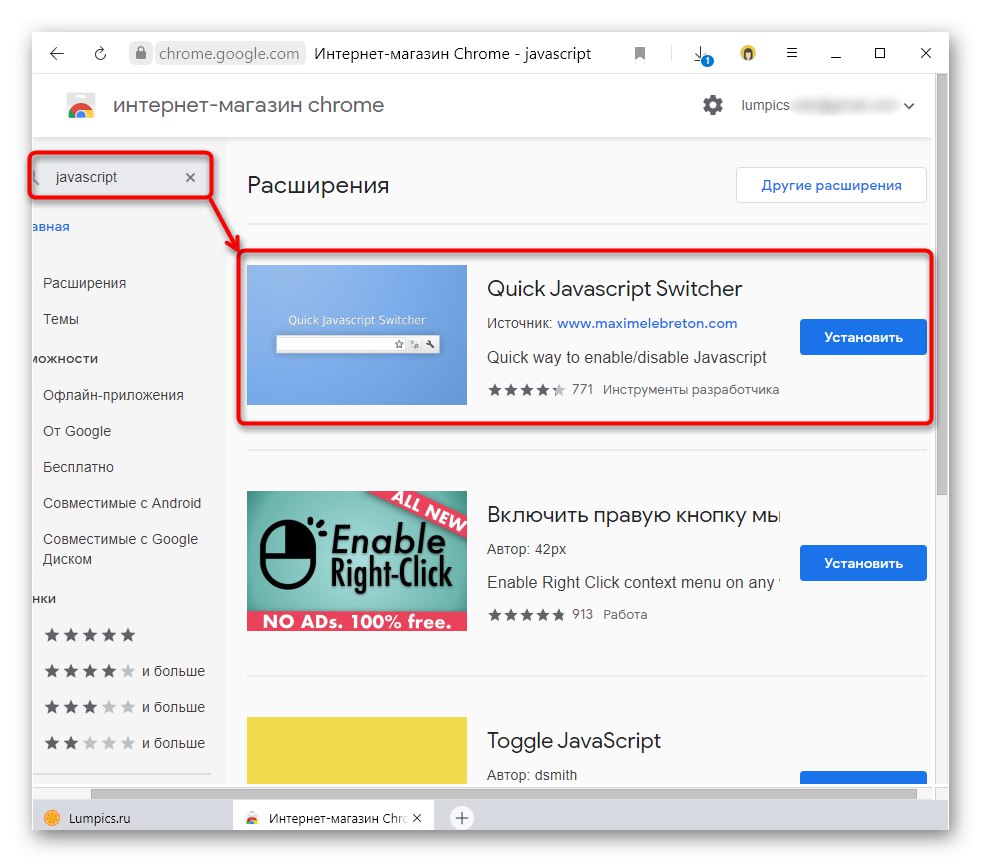Filter by two stars и больше
Image resolution: width=981 pixels, height=862 pixels.
[125, 743]
